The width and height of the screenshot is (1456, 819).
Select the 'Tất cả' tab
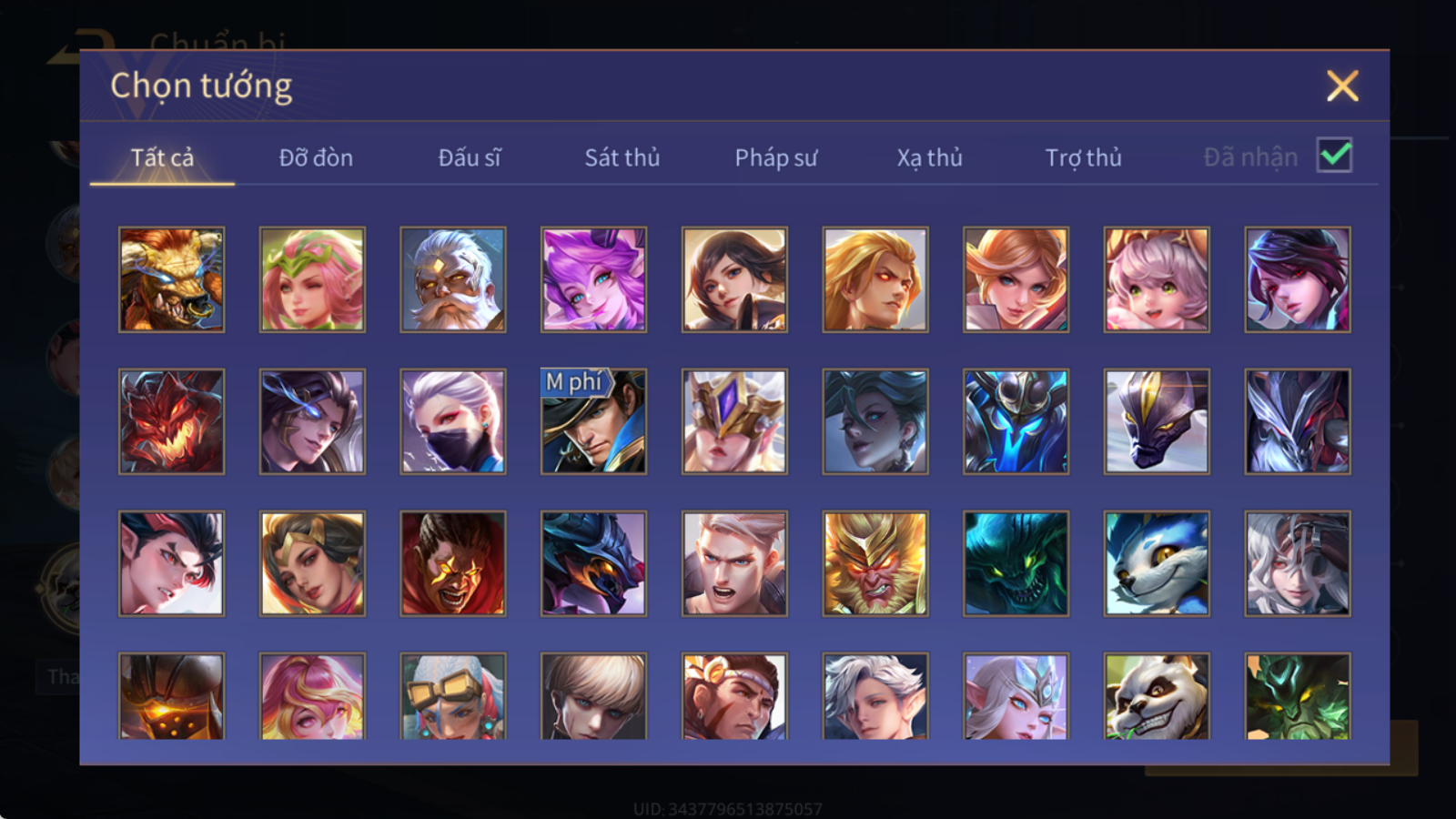click(162, 157)
